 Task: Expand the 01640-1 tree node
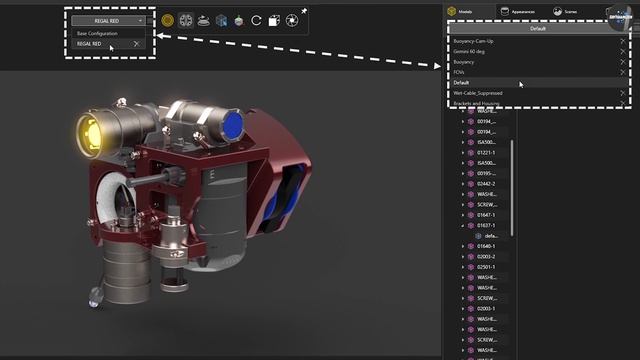tap(463, 246)
